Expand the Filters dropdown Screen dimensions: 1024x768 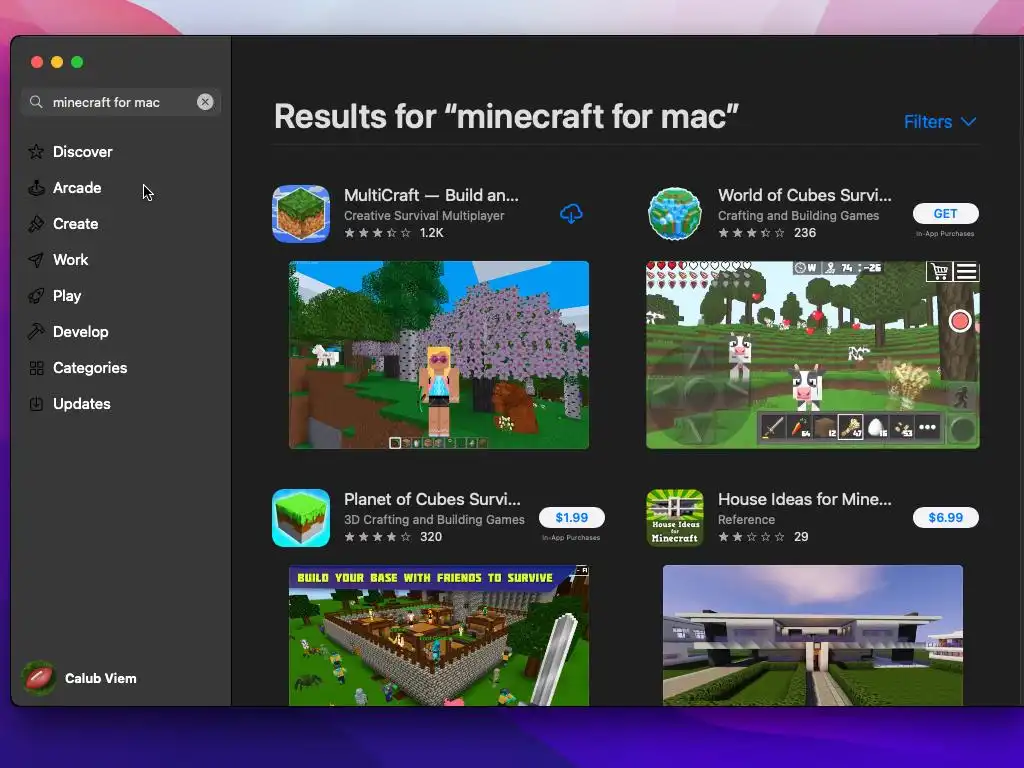click(x=940, y=121)
